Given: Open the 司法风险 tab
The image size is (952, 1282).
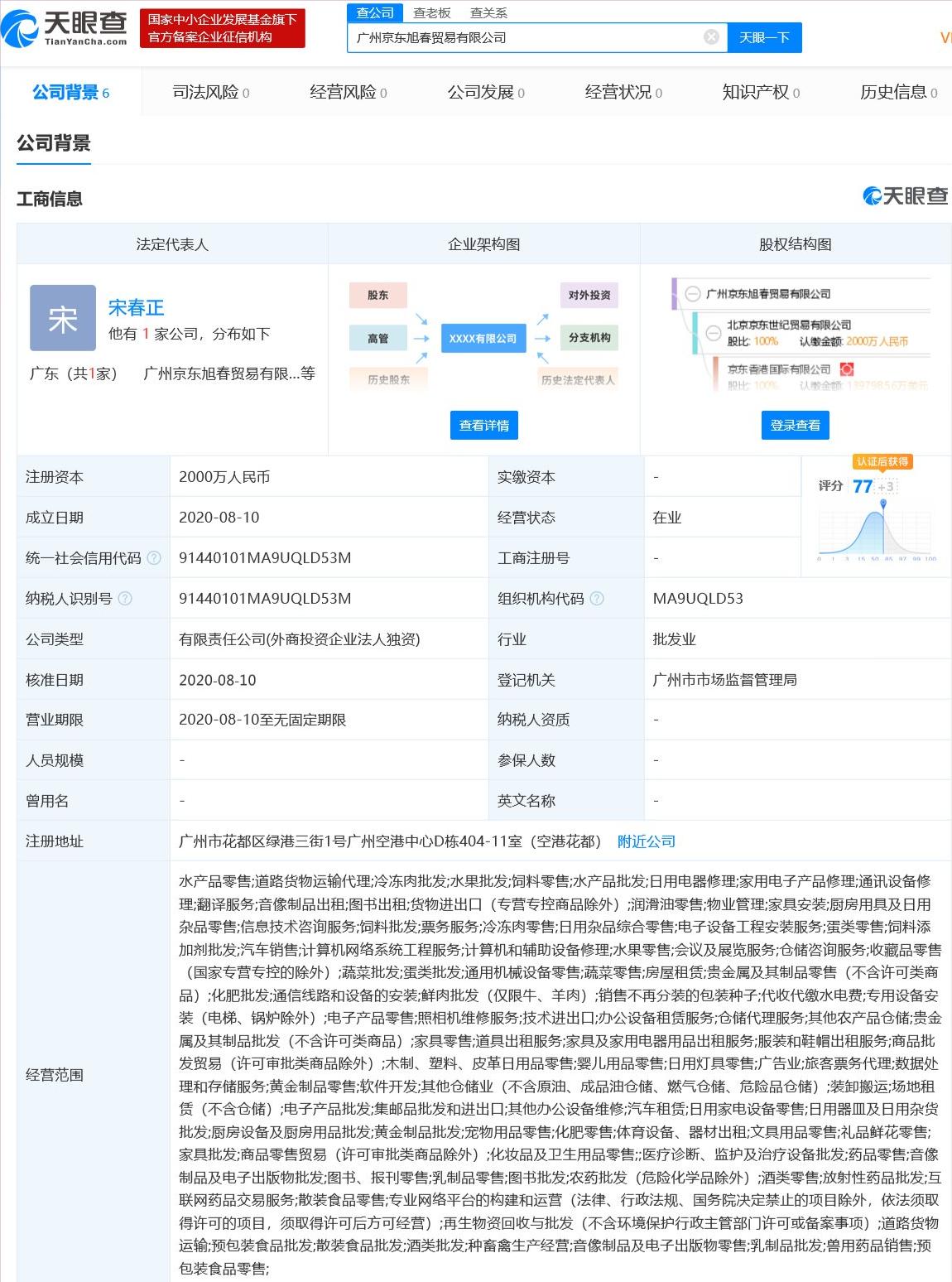Looking at the screenshot, I should 210,93.
